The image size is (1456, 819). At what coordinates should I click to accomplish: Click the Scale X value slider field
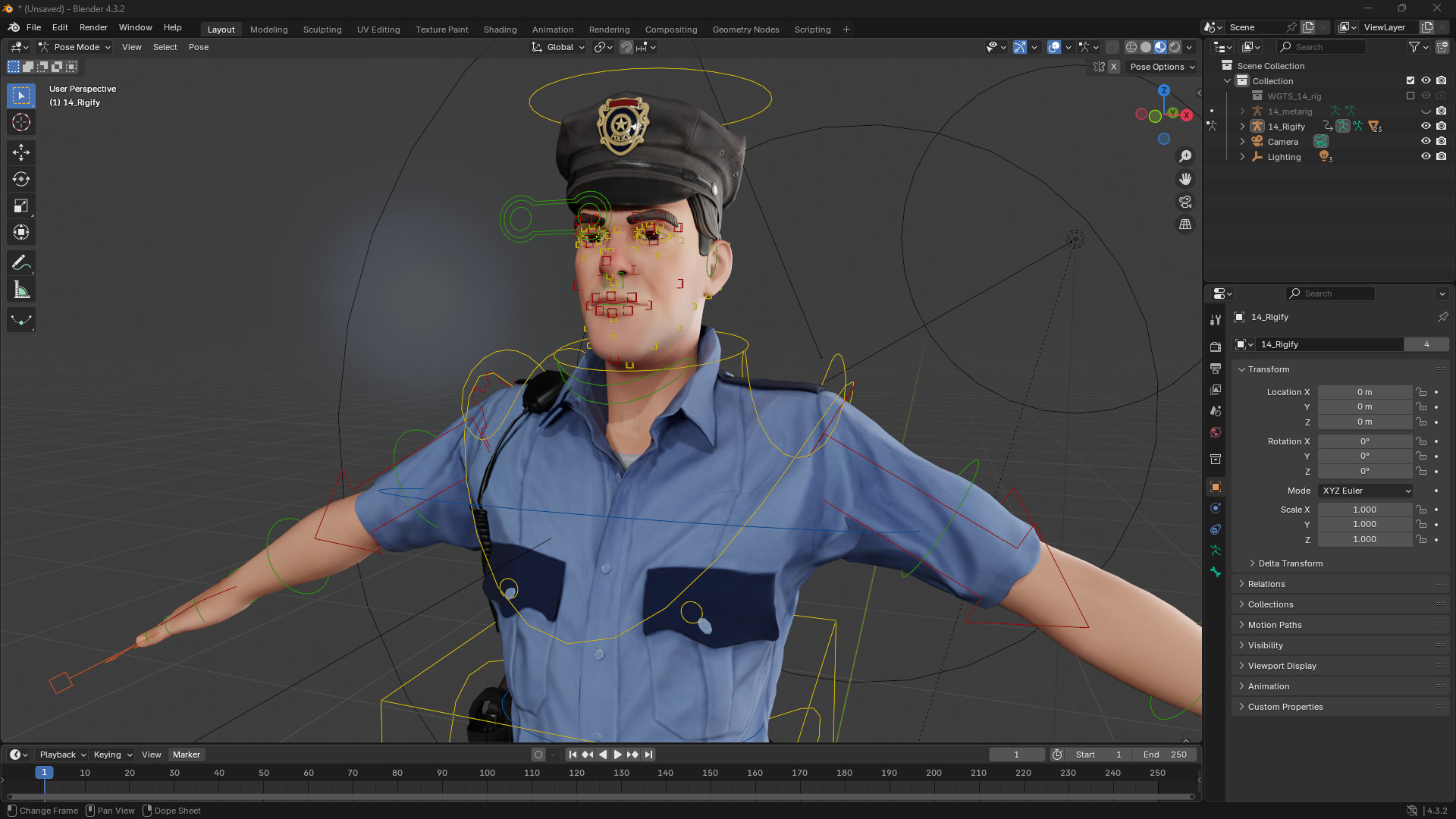(x=1365, y=510)
